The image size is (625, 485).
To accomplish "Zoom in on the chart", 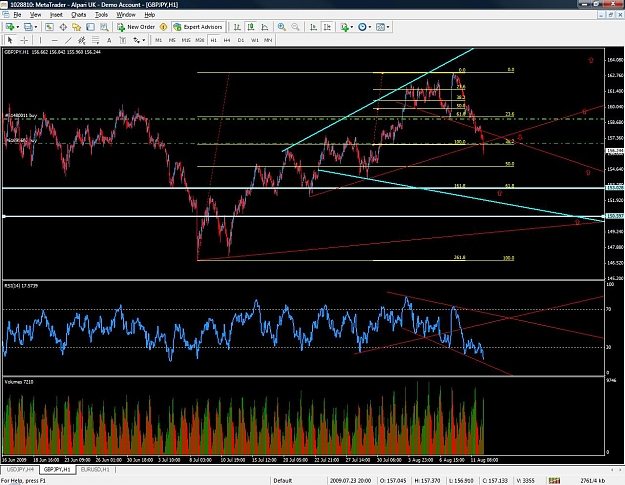I will (x=281, y=27).
